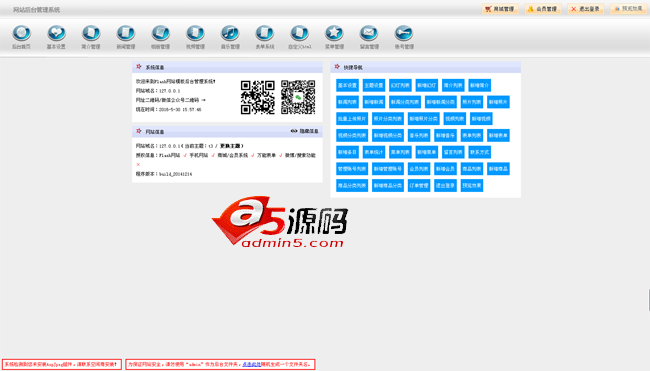650x371 pixels.
Task: Open 菜单管理 star icon
Action: pyautogui.click(x=335, y=33)
